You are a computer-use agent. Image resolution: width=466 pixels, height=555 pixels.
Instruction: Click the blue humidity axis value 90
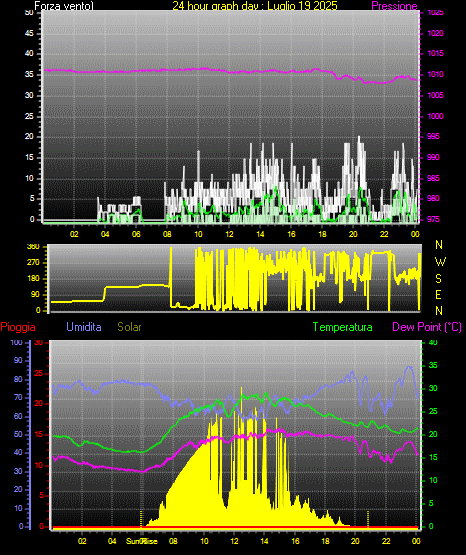pos(18,360)
